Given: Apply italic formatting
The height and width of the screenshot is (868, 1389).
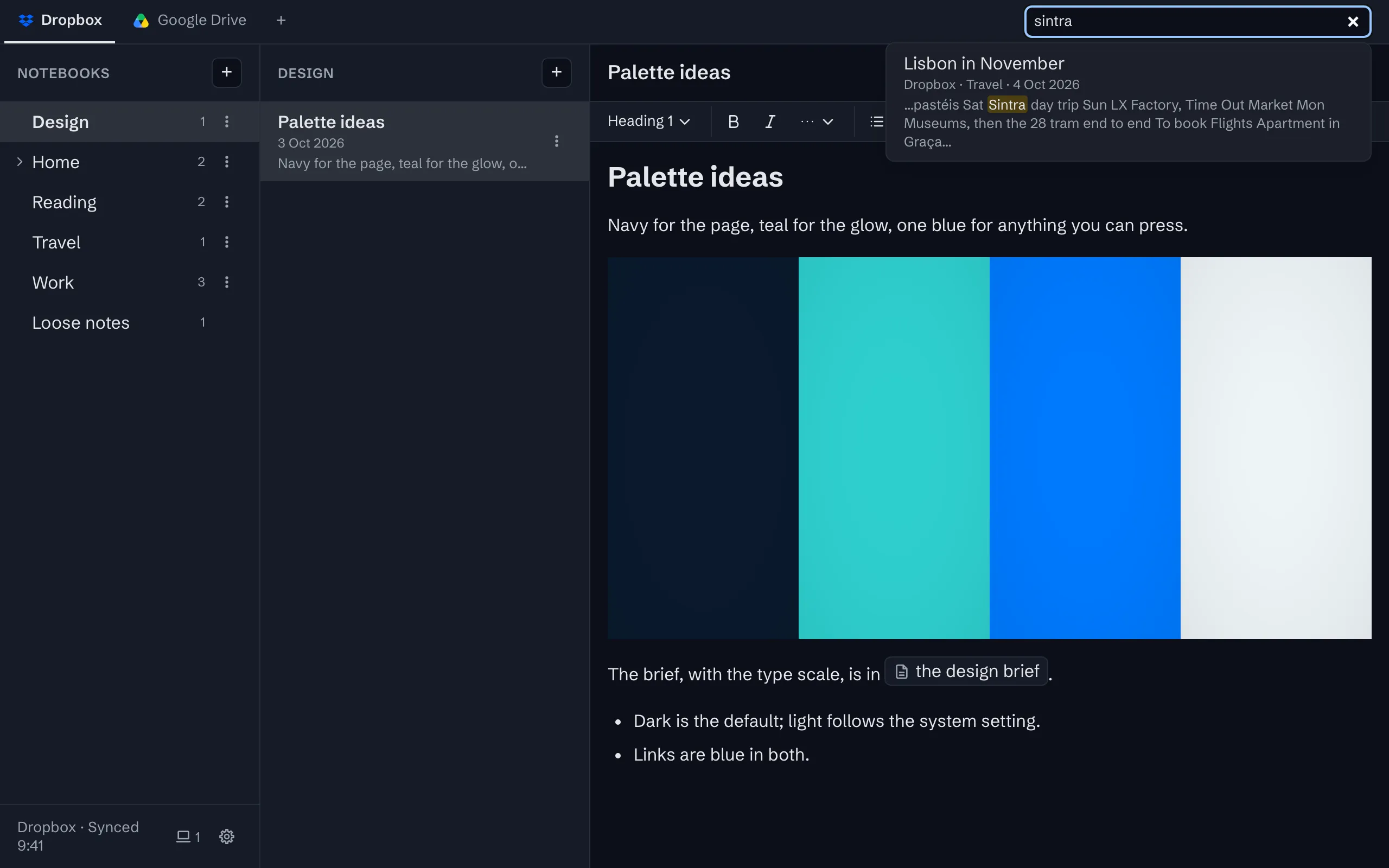Looking at the screenshot, I should (770, 122).
